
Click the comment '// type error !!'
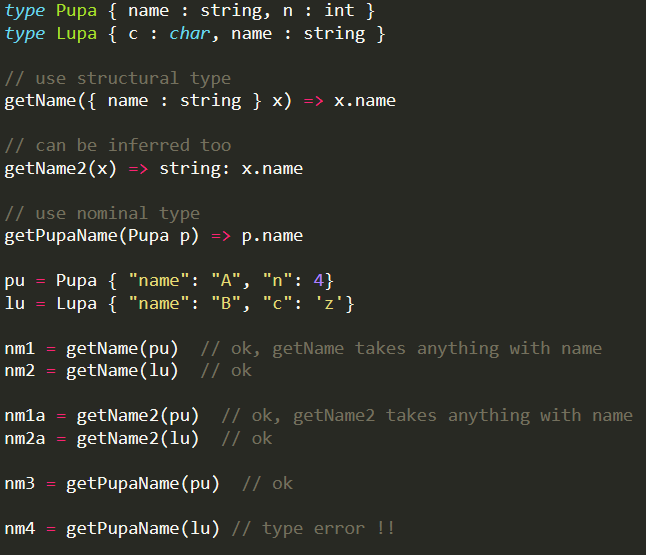[x=314, y=529]
